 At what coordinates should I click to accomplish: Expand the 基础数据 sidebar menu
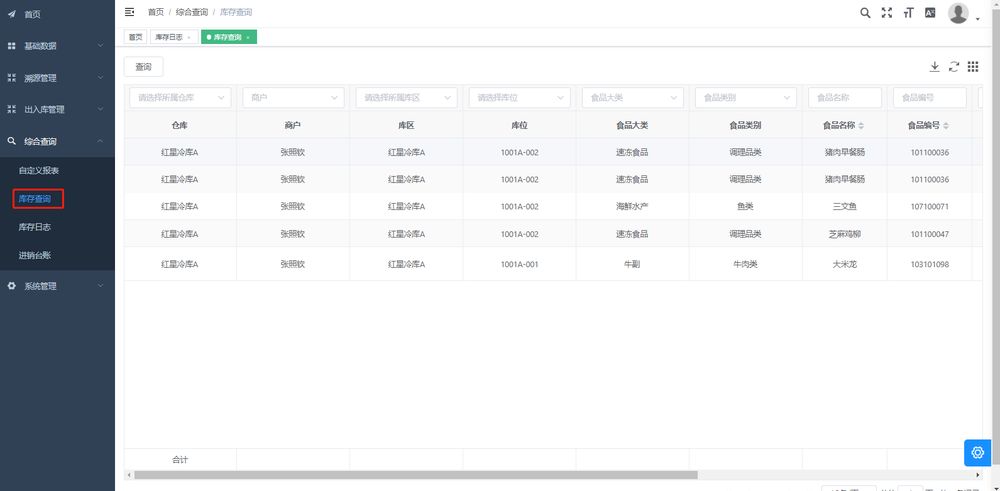coord(56,46)
